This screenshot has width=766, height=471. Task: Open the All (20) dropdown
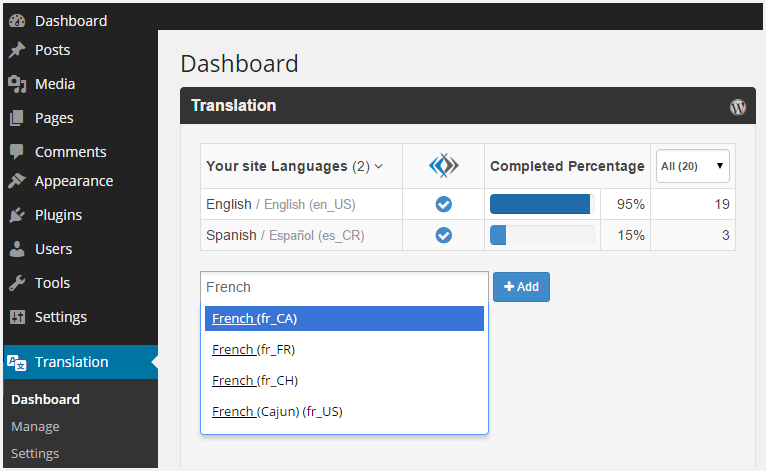693,166
